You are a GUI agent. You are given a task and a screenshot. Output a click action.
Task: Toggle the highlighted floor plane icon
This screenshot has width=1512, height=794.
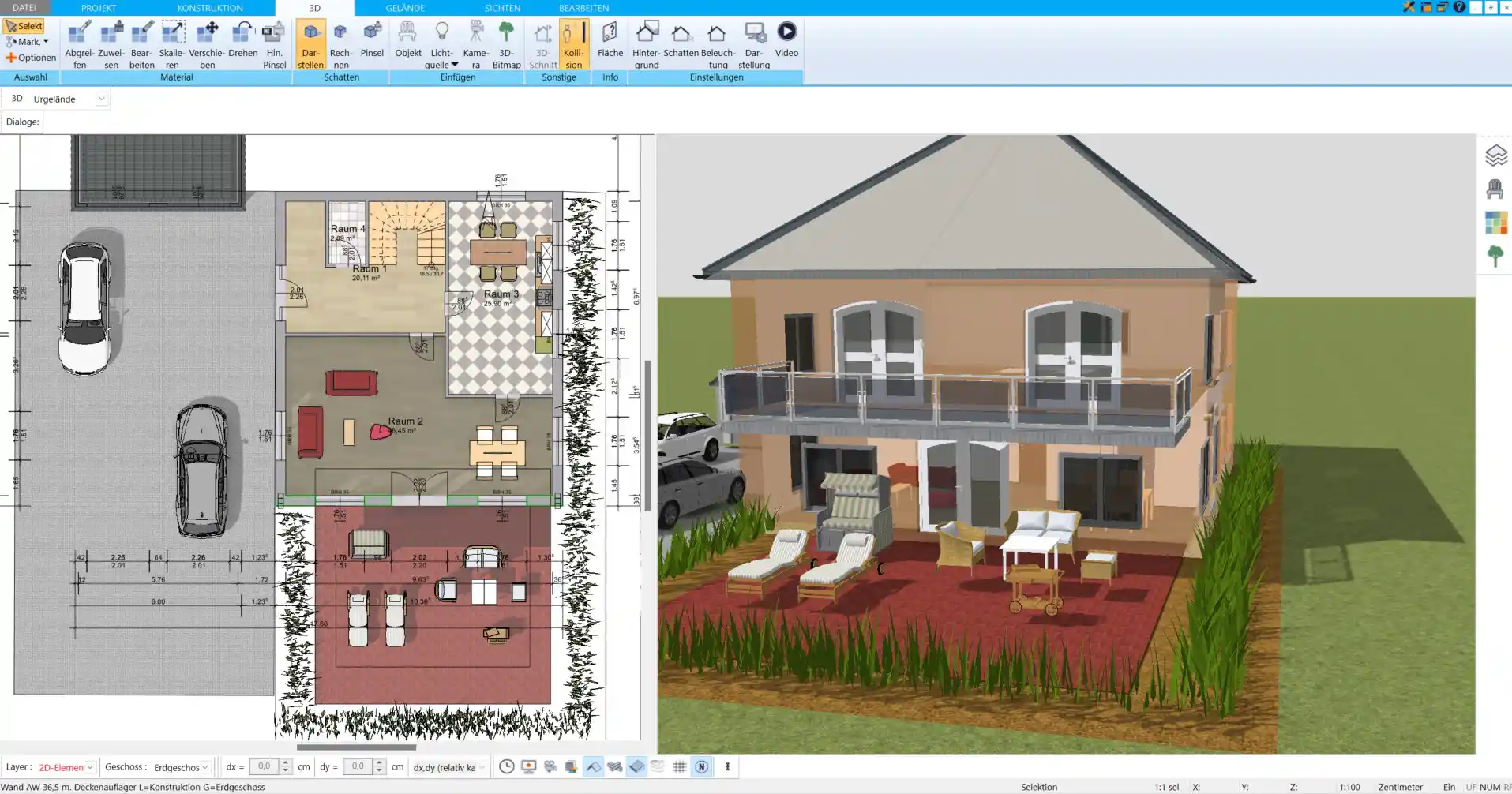point(636,766)
